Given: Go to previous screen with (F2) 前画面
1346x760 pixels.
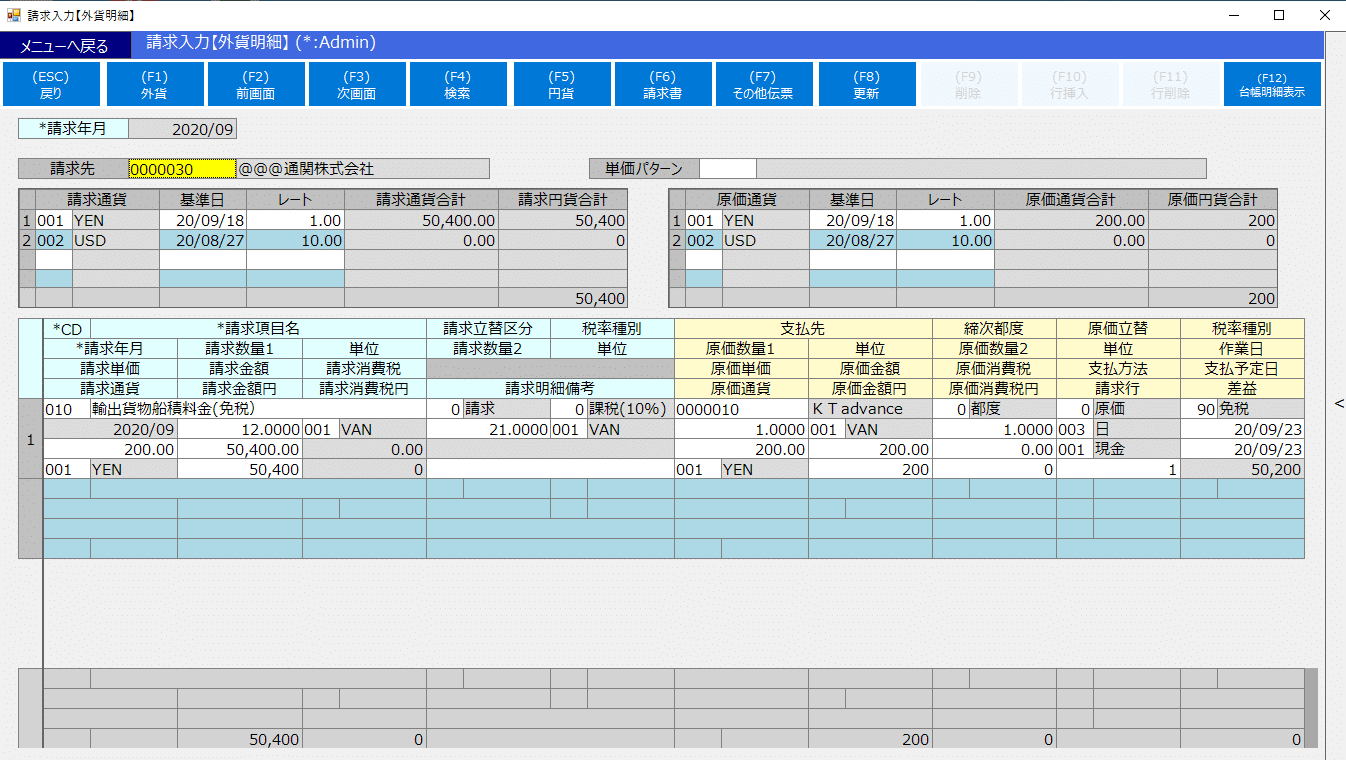Looking at the screenshot, I should (256, 85).
